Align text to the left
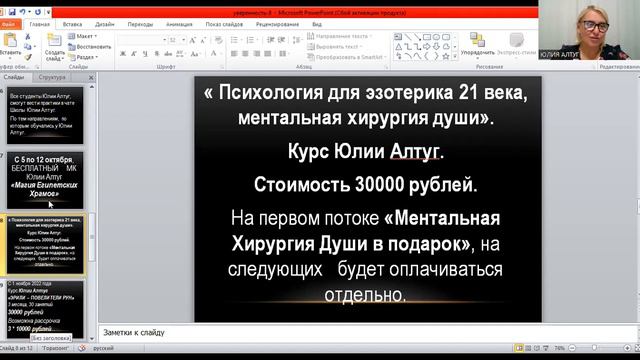 click(234, 54)
